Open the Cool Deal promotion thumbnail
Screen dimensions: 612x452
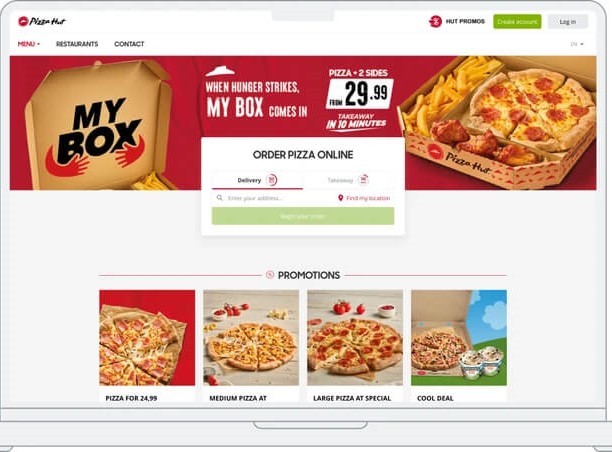pyautogui.click(x=459, y=337)
